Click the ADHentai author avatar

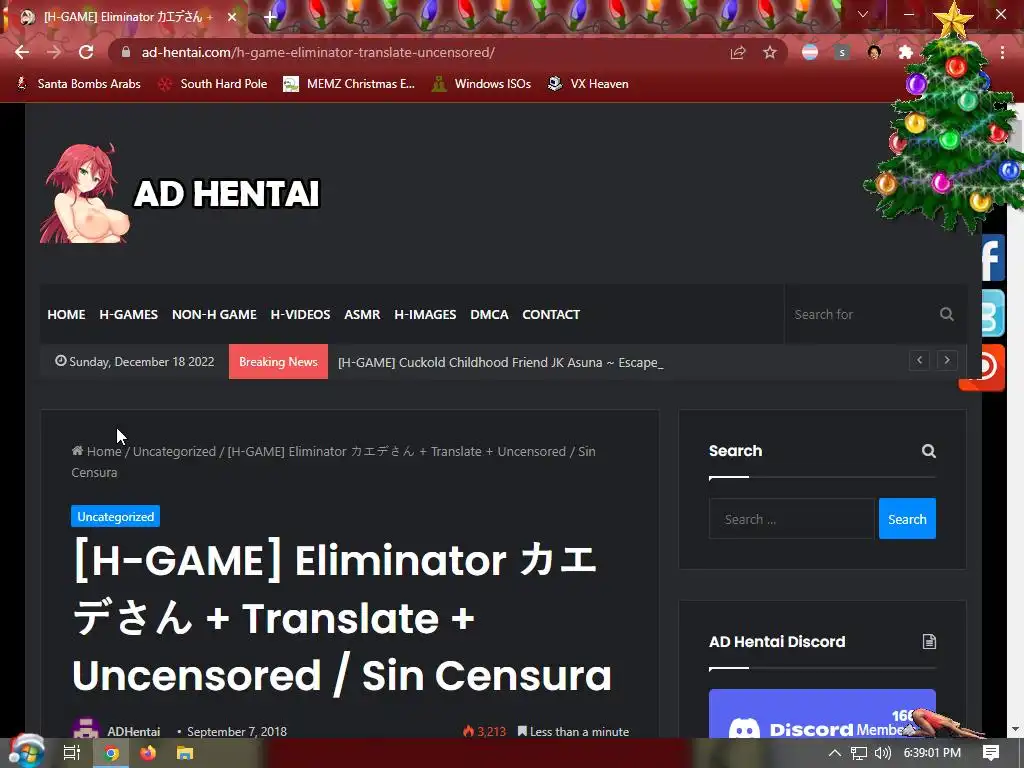[86, 728]
